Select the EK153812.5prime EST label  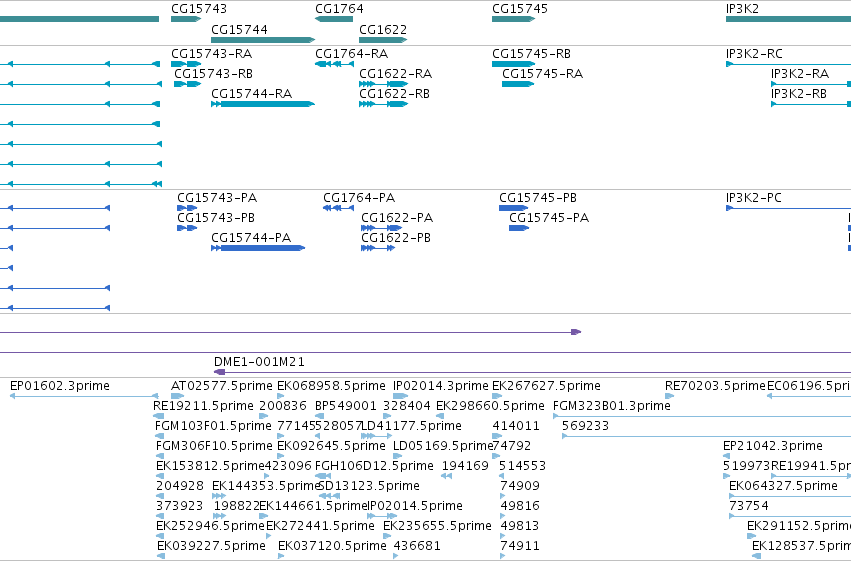coord(210,466)
